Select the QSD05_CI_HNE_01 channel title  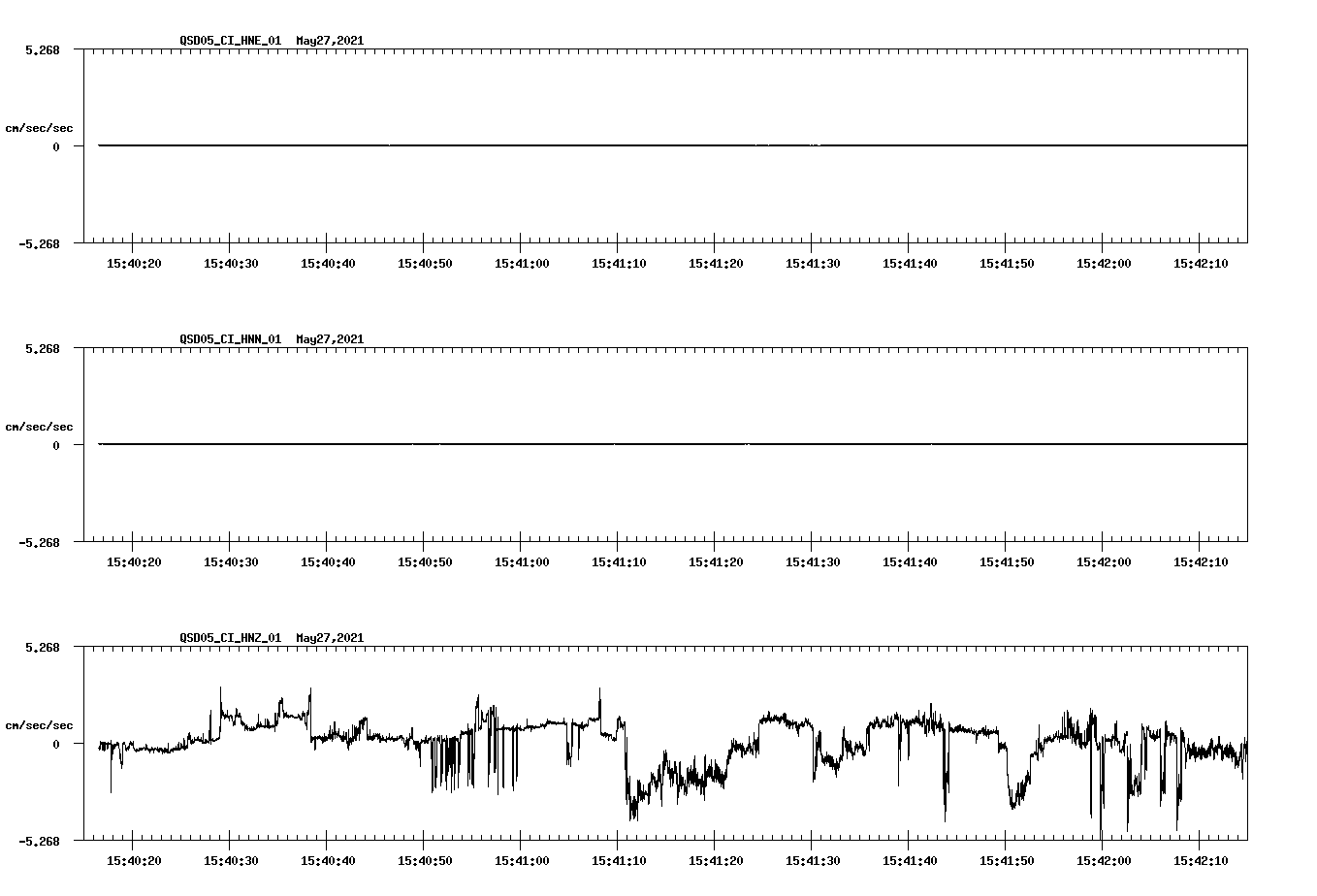228,42
